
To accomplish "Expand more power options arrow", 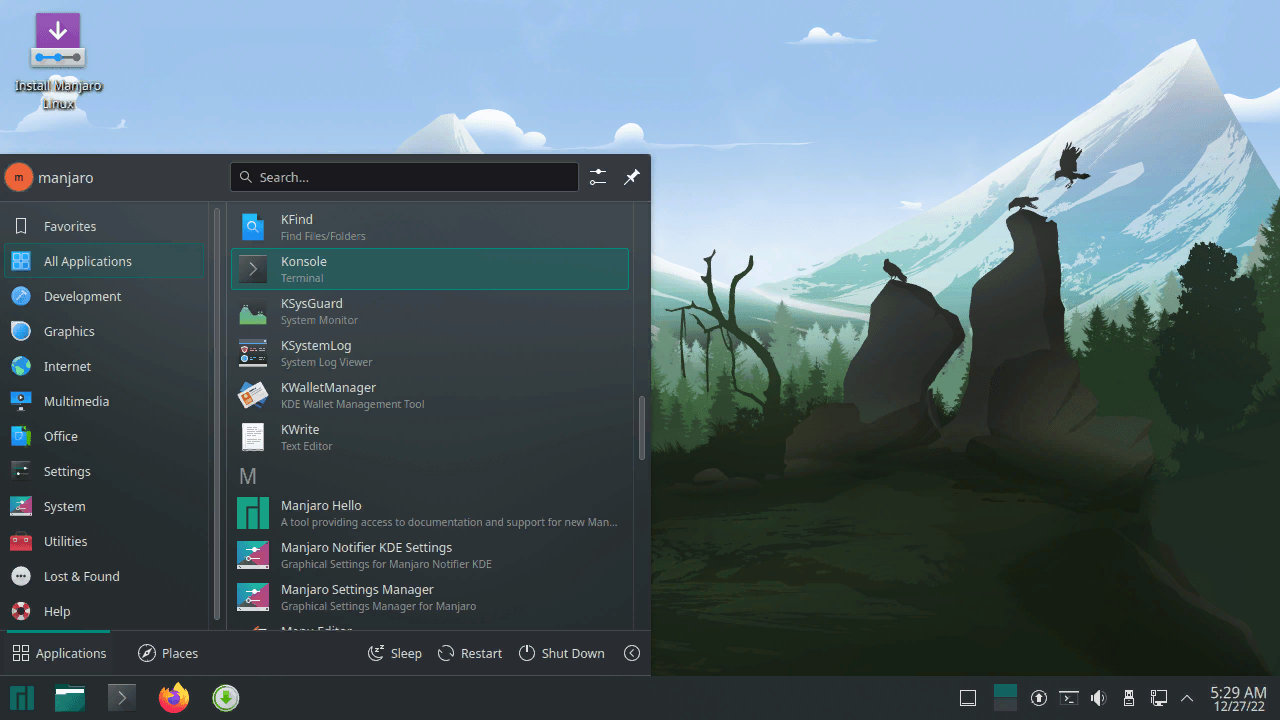I will (x=632, y=653).
